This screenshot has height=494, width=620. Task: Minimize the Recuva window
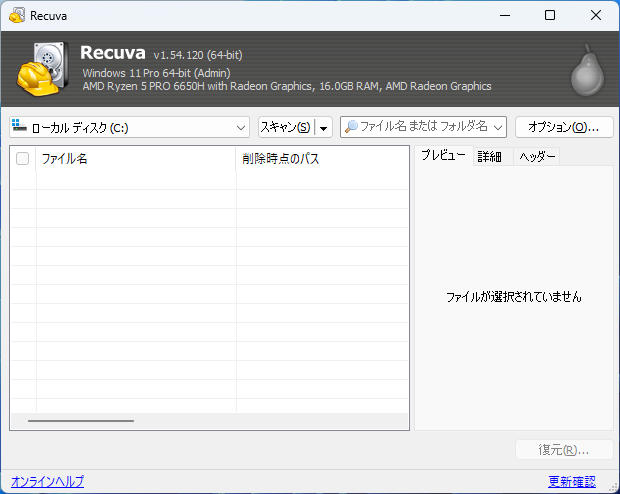point(505,15)
